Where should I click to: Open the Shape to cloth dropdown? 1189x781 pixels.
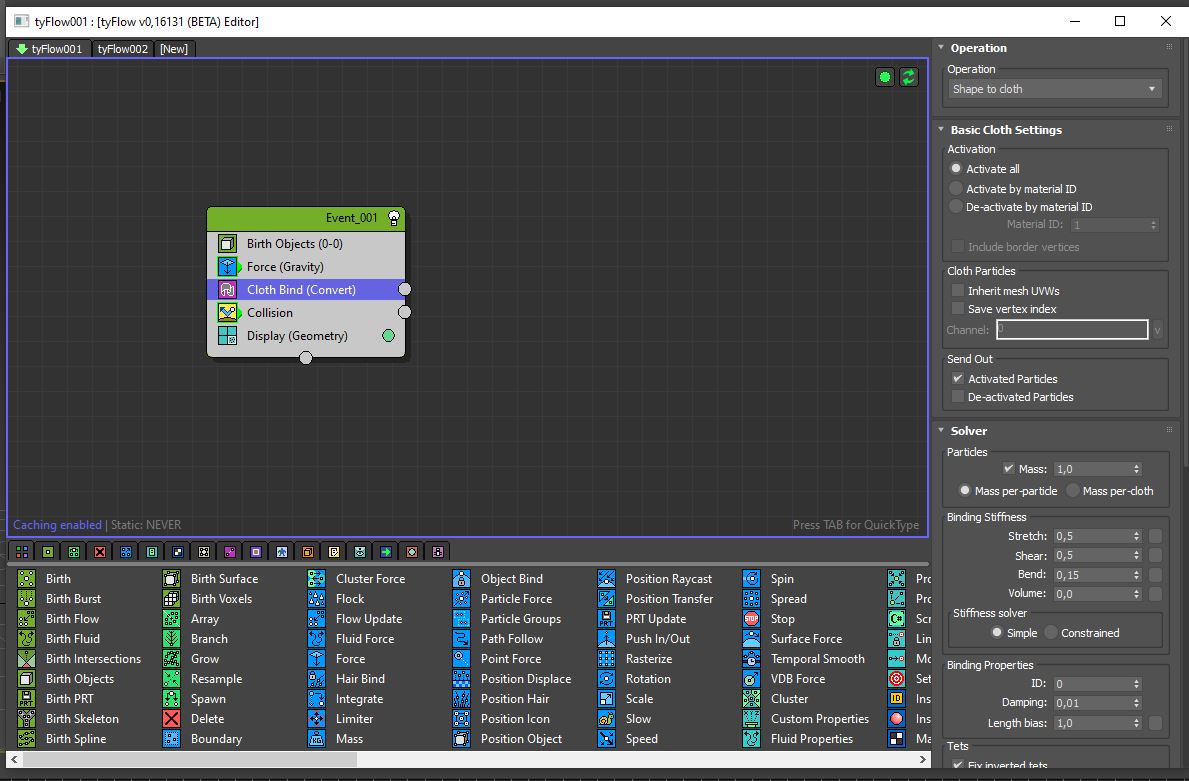(x=1054, y=89)
